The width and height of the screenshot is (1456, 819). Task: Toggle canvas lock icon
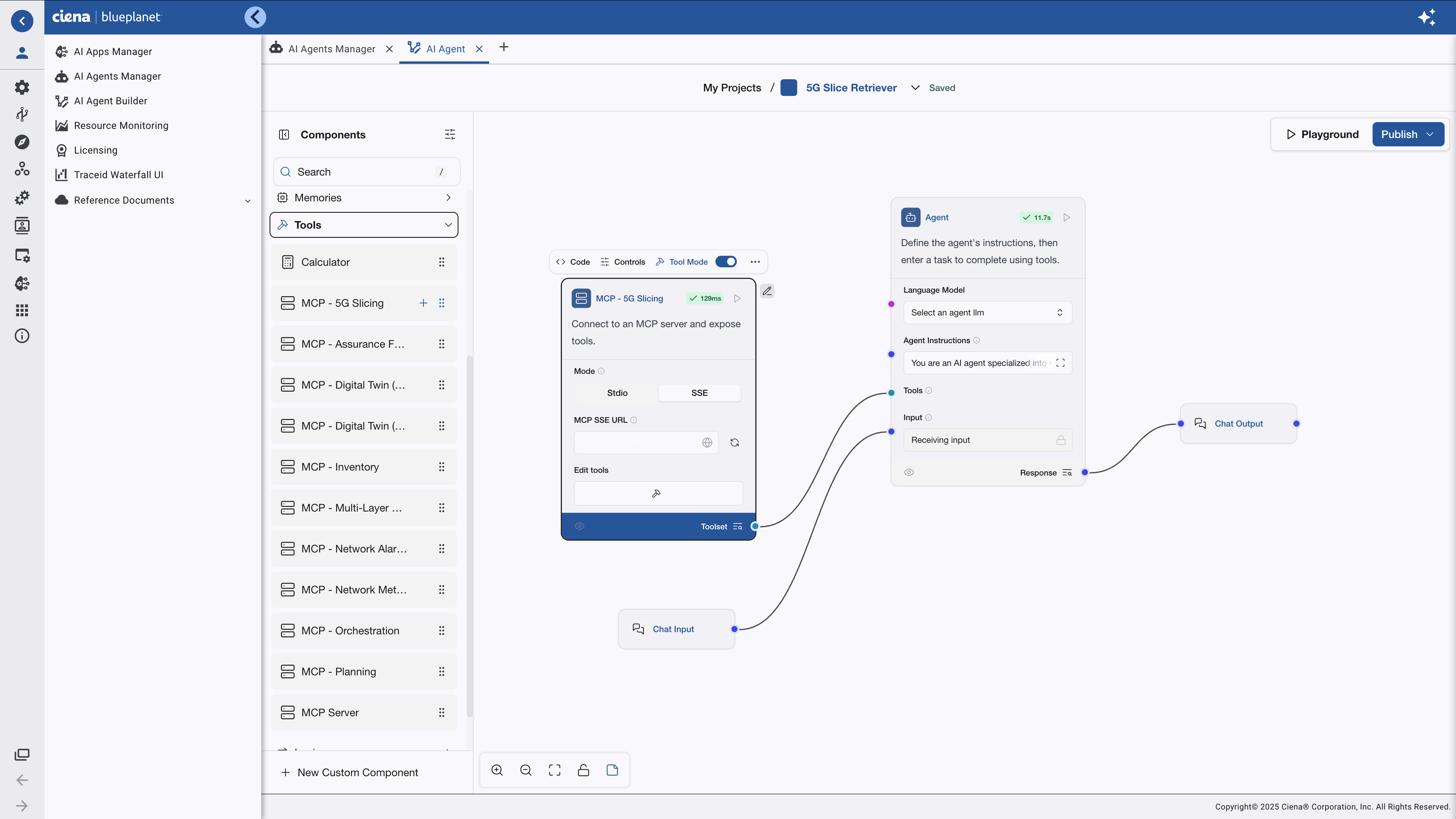pos(584,770)
